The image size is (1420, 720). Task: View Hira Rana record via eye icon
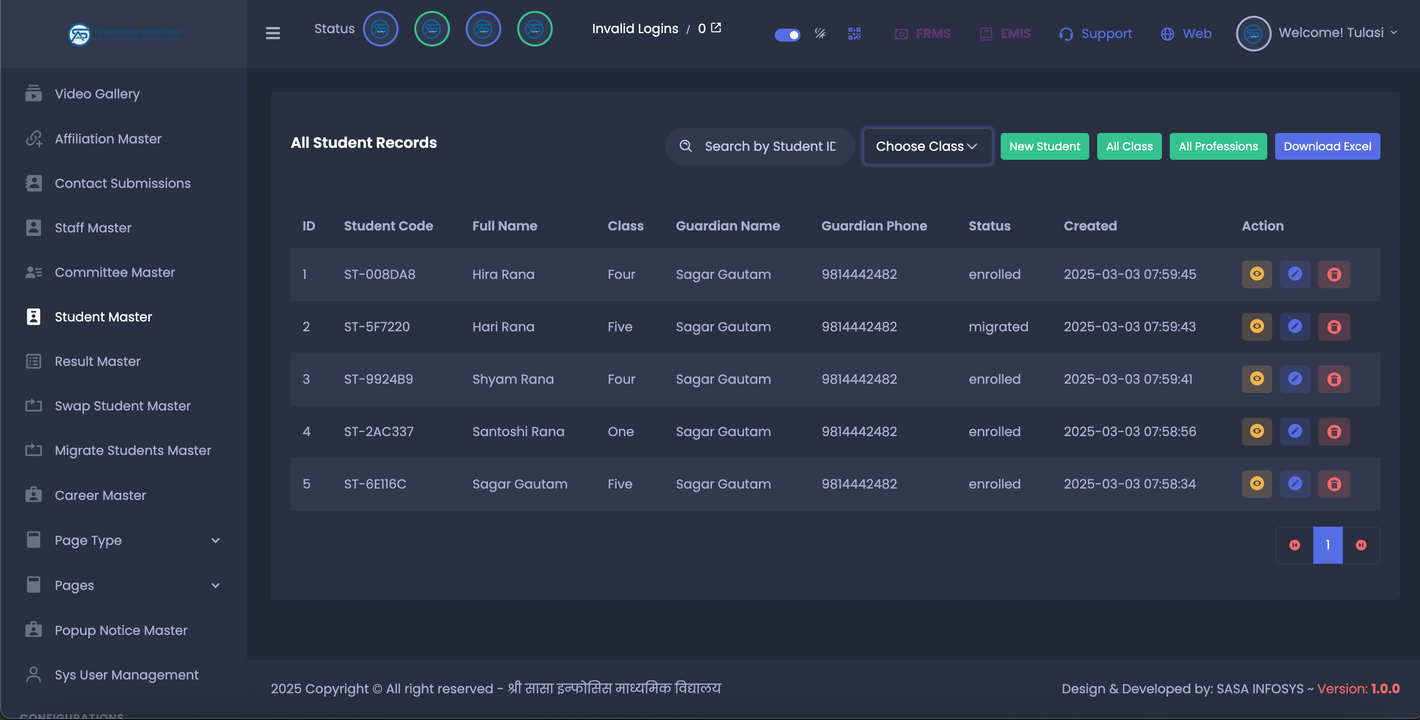[1257, 274]
